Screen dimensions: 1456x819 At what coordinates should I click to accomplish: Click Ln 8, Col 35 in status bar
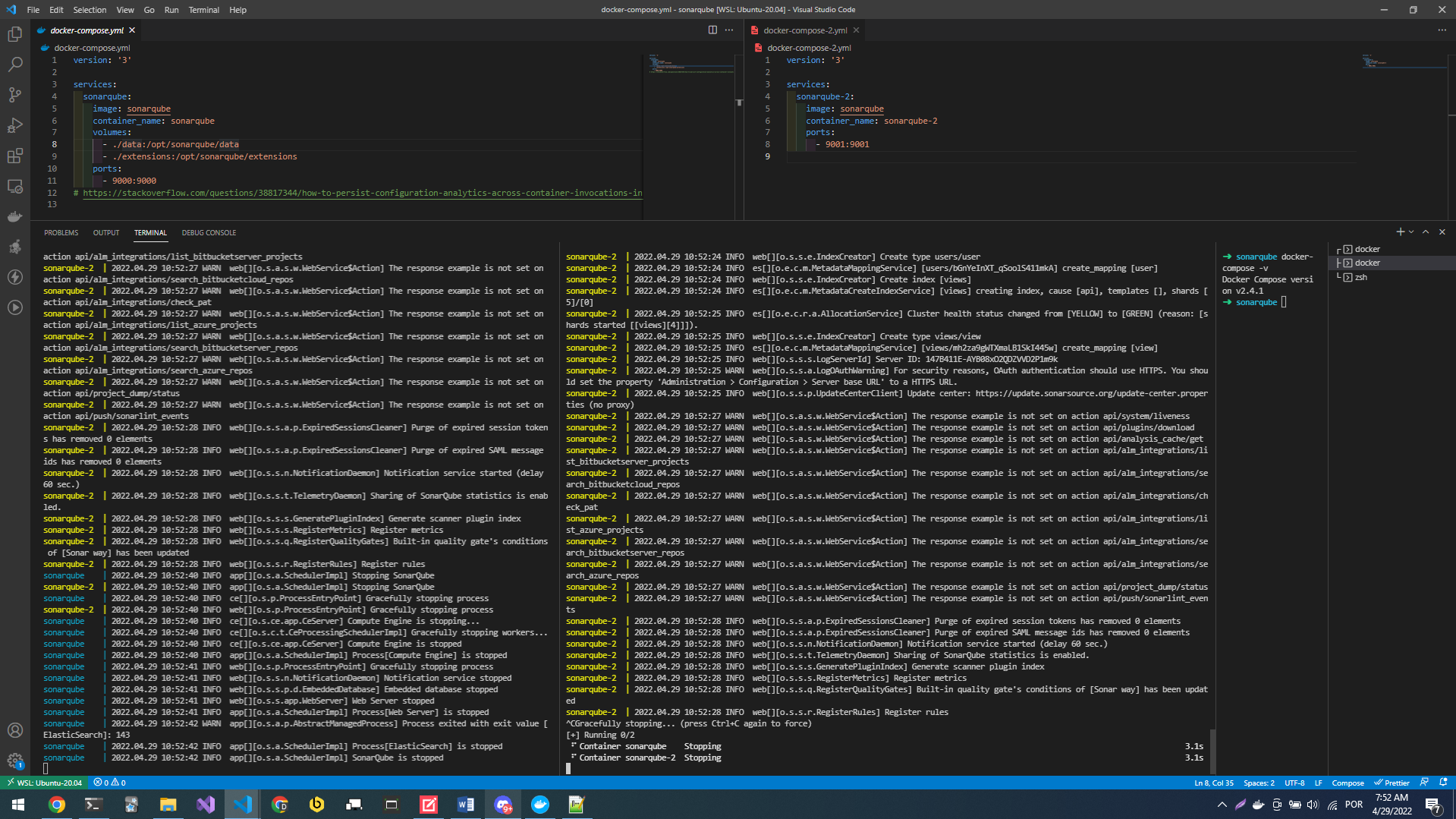pos(1213,783)
